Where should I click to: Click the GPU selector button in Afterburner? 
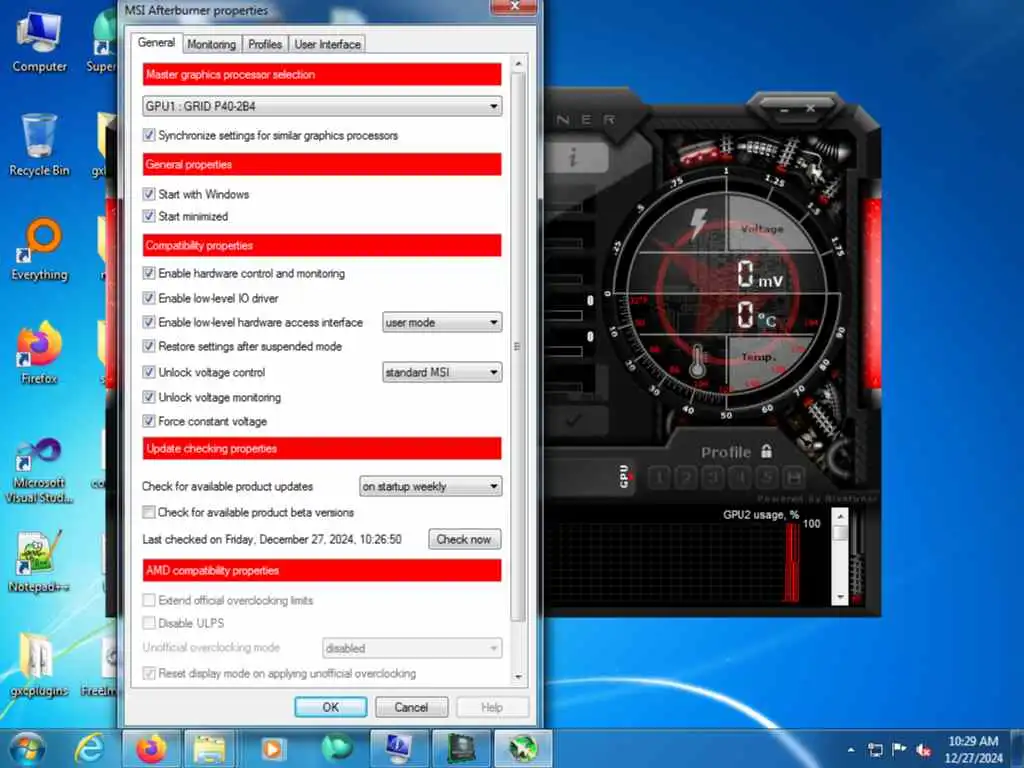(624, 477)
